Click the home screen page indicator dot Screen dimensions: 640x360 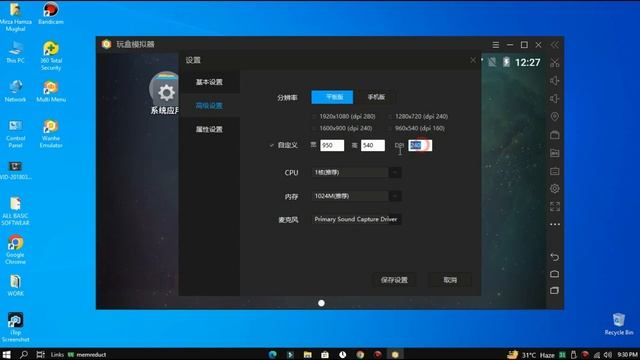(321, 303)
